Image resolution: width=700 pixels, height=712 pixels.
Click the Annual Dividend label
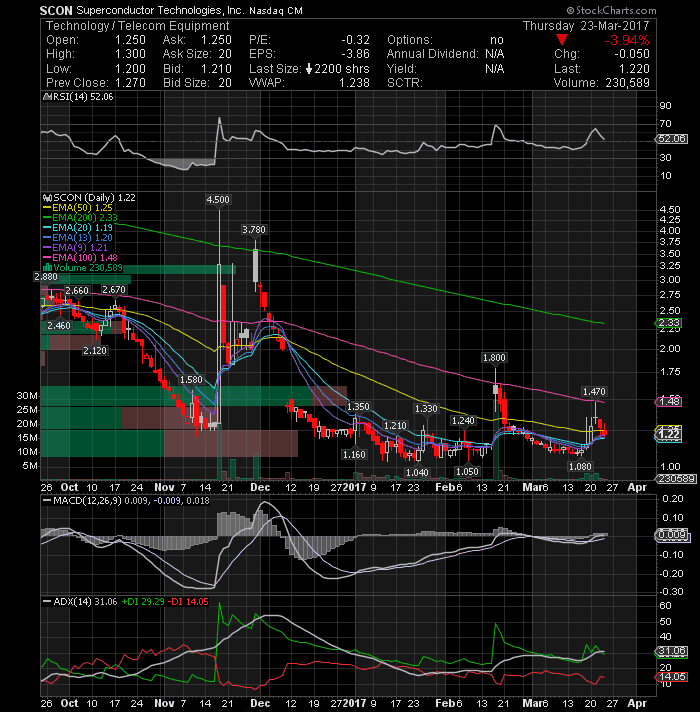(x=432, y=54)
